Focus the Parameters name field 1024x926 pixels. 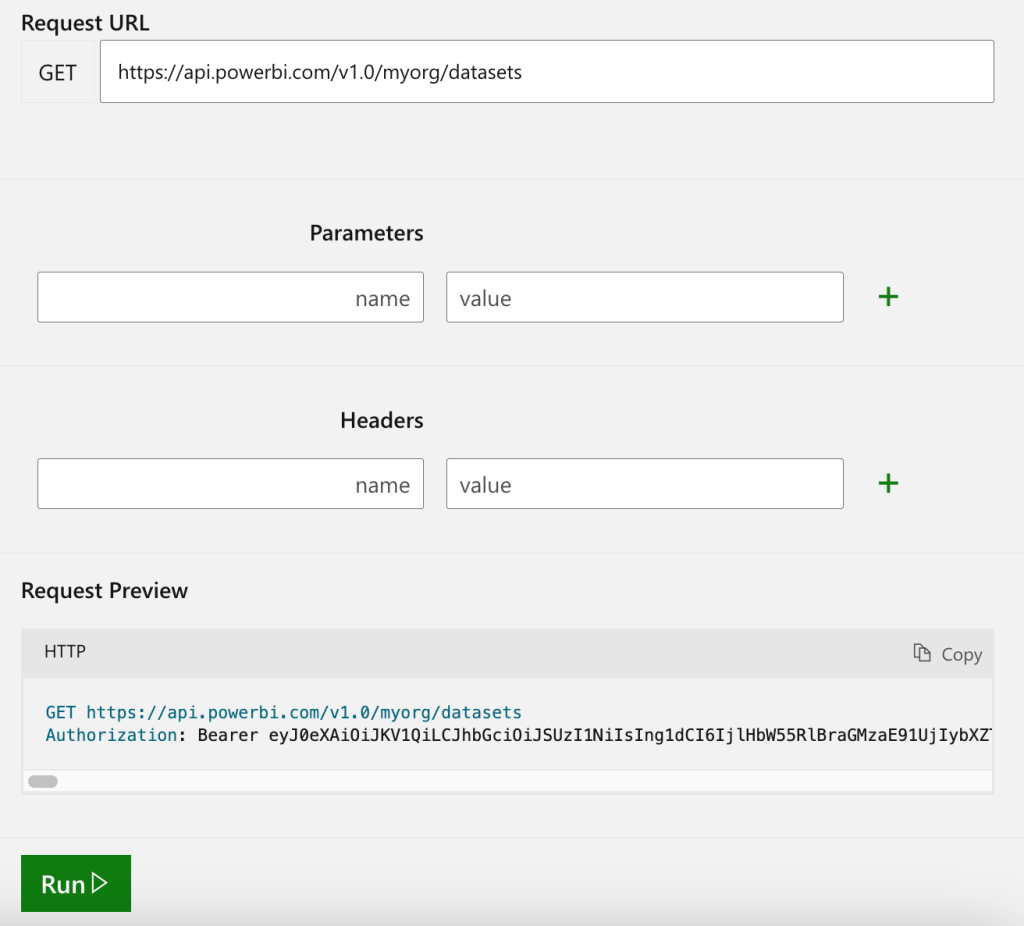tap(230, 296)
